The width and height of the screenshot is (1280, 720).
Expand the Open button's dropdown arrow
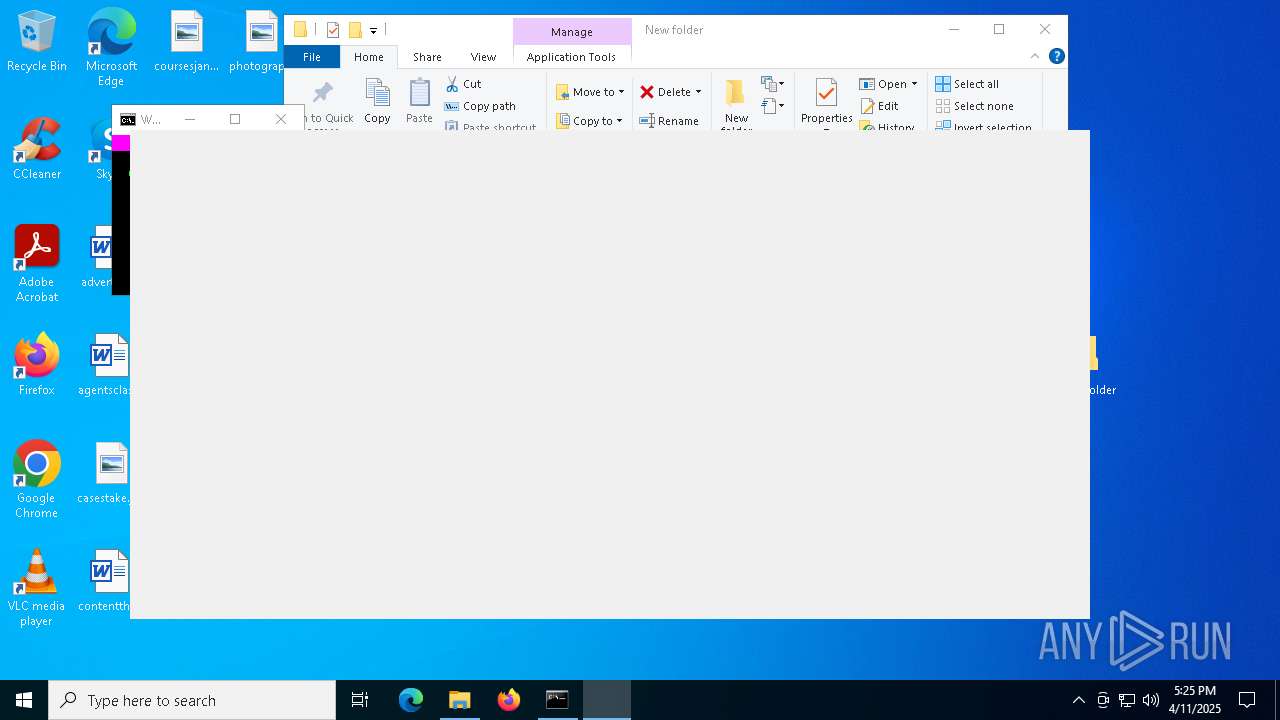(x=914, y=84)
